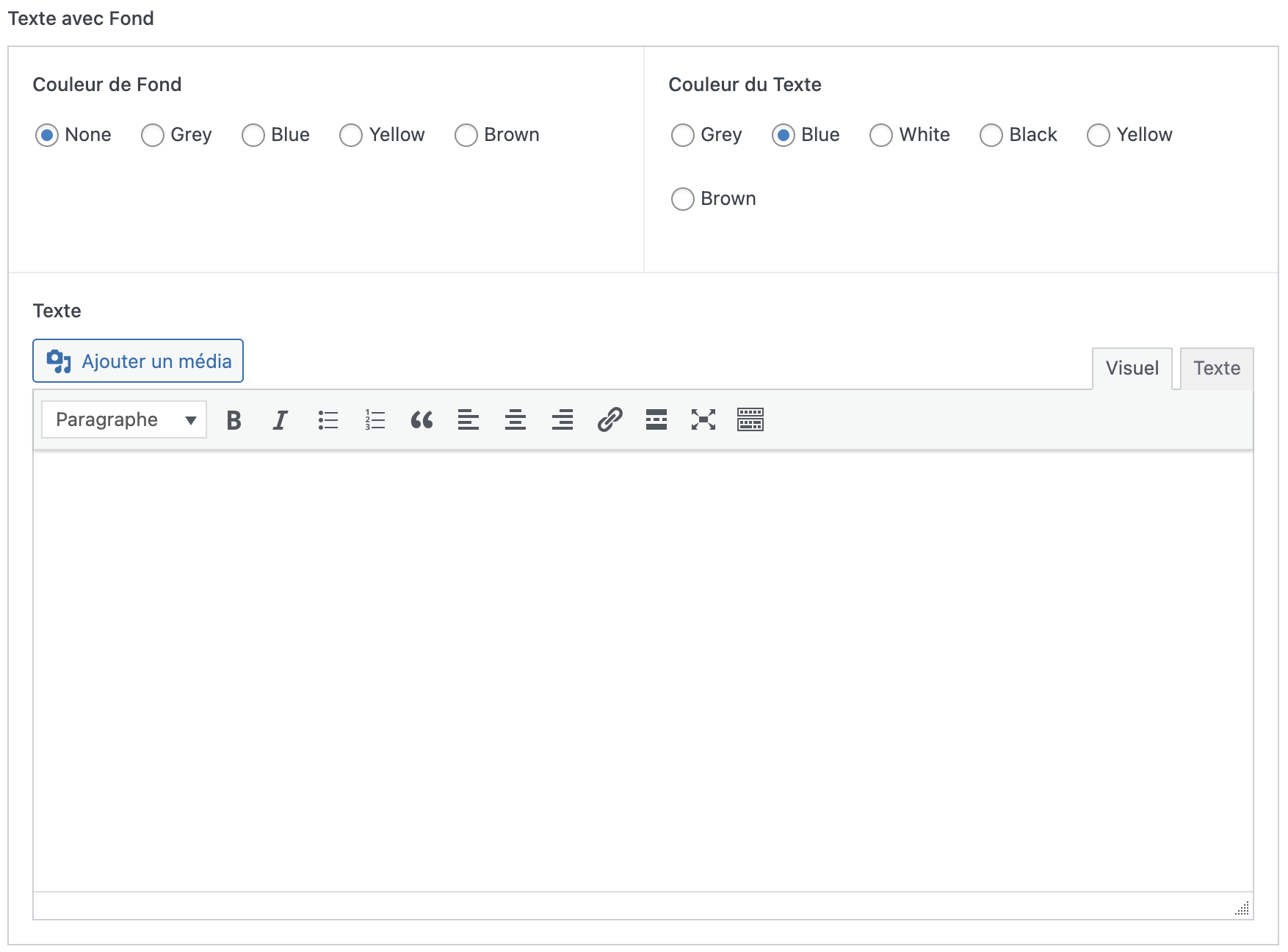Apply italic formatting
The height and width of the screenshot is (952, 1288).
pos(280,420)
